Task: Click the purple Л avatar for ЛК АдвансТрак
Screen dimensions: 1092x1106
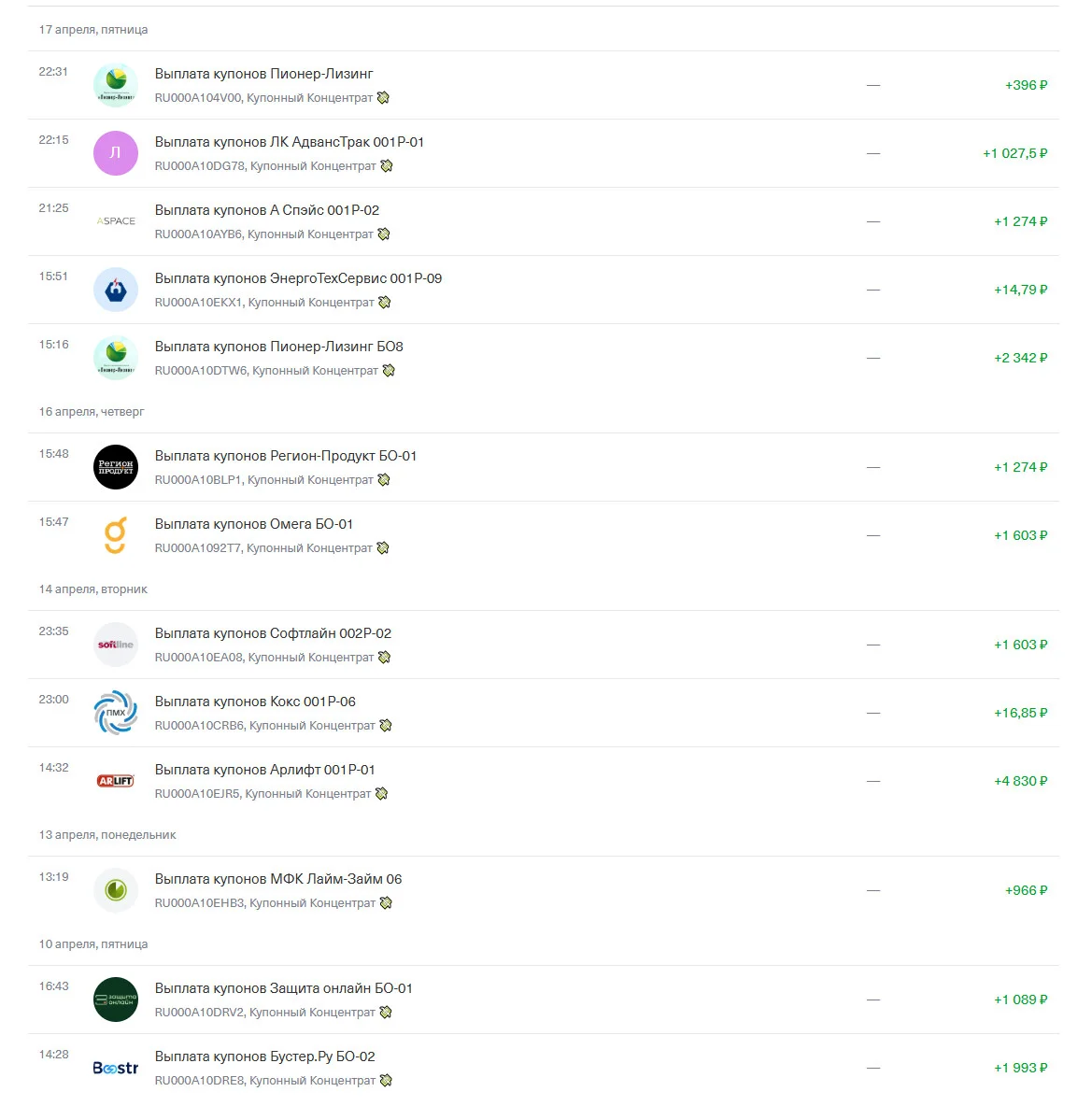Action: point(116,153)
